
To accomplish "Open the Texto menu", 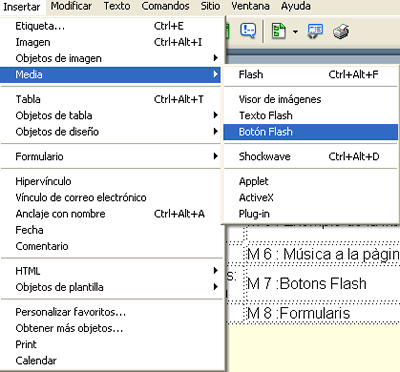I will tap(117, 6).
